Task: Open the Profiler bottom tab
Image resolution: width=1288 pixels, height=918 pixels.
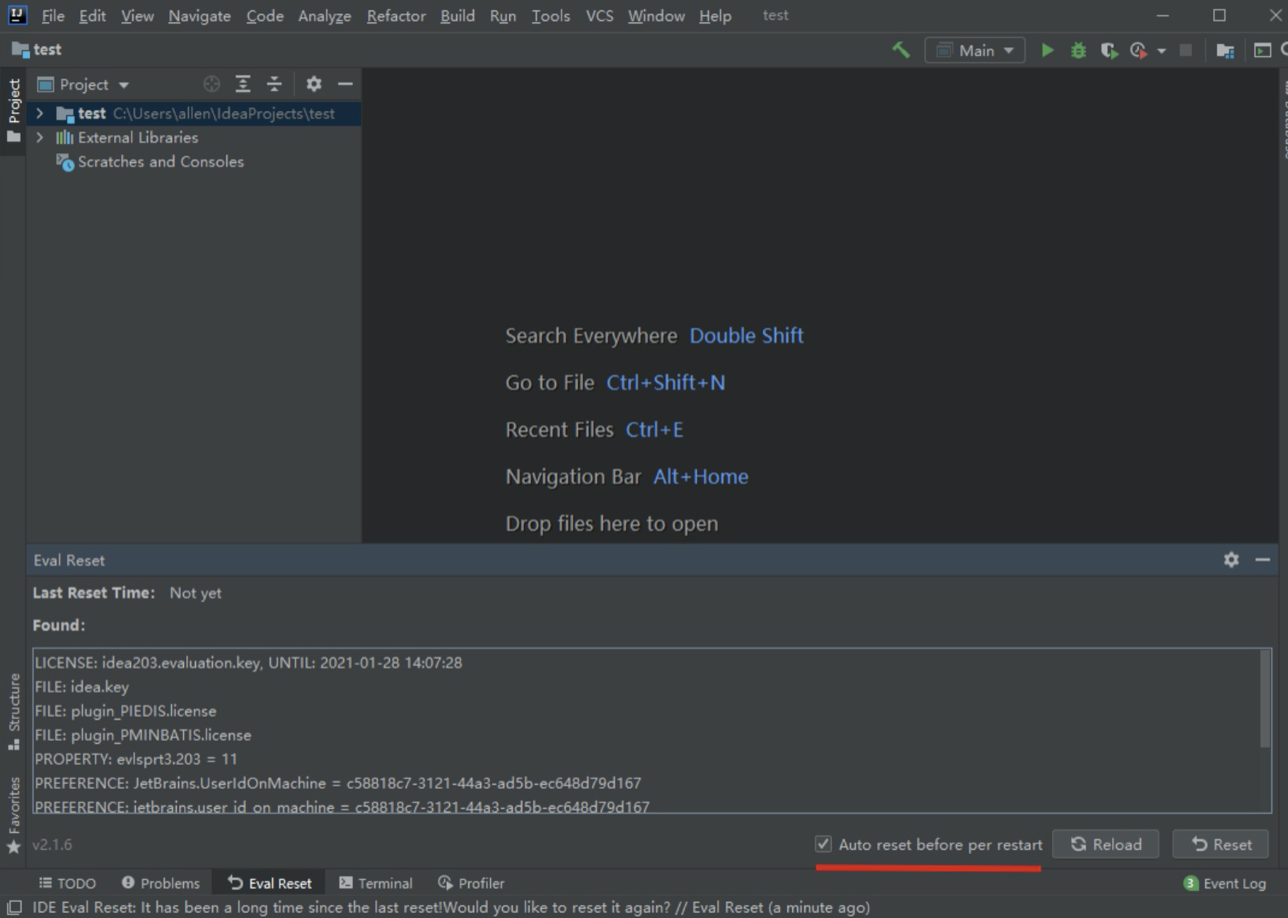Action: click(471, 883)
